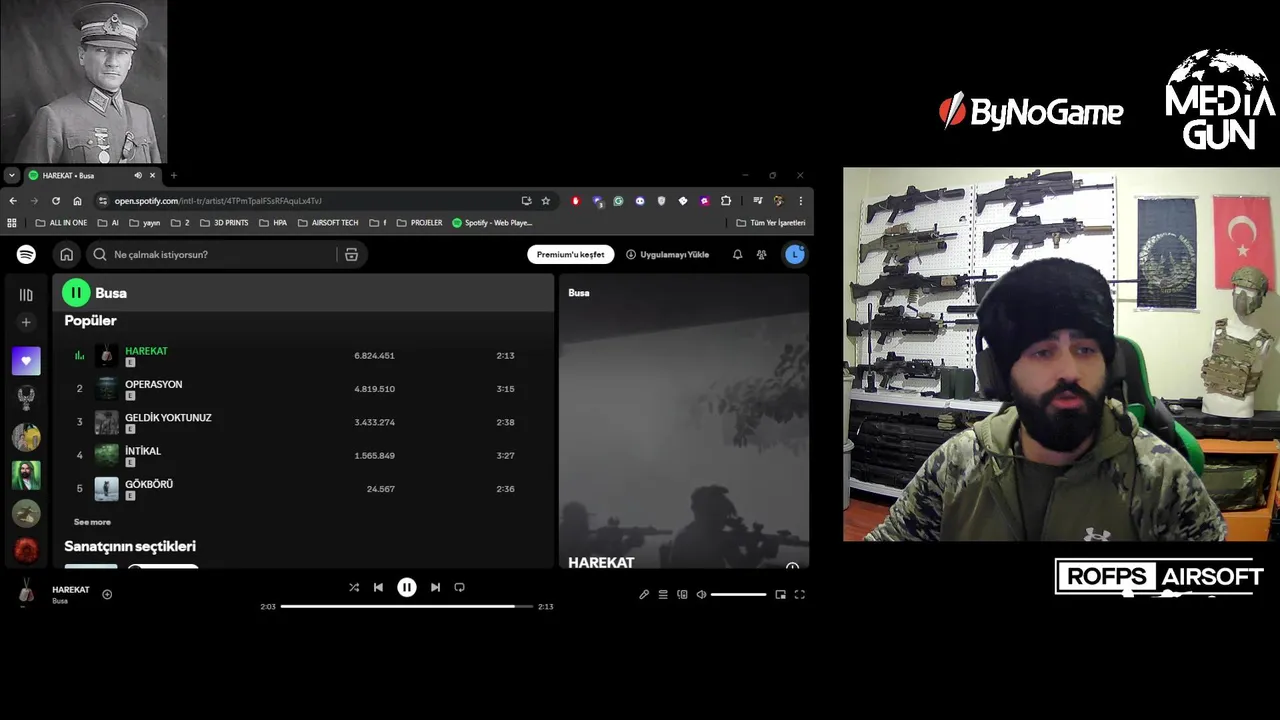Pause playback with the center player button
Screen dimensions: 1280x720
pos(407,587)
